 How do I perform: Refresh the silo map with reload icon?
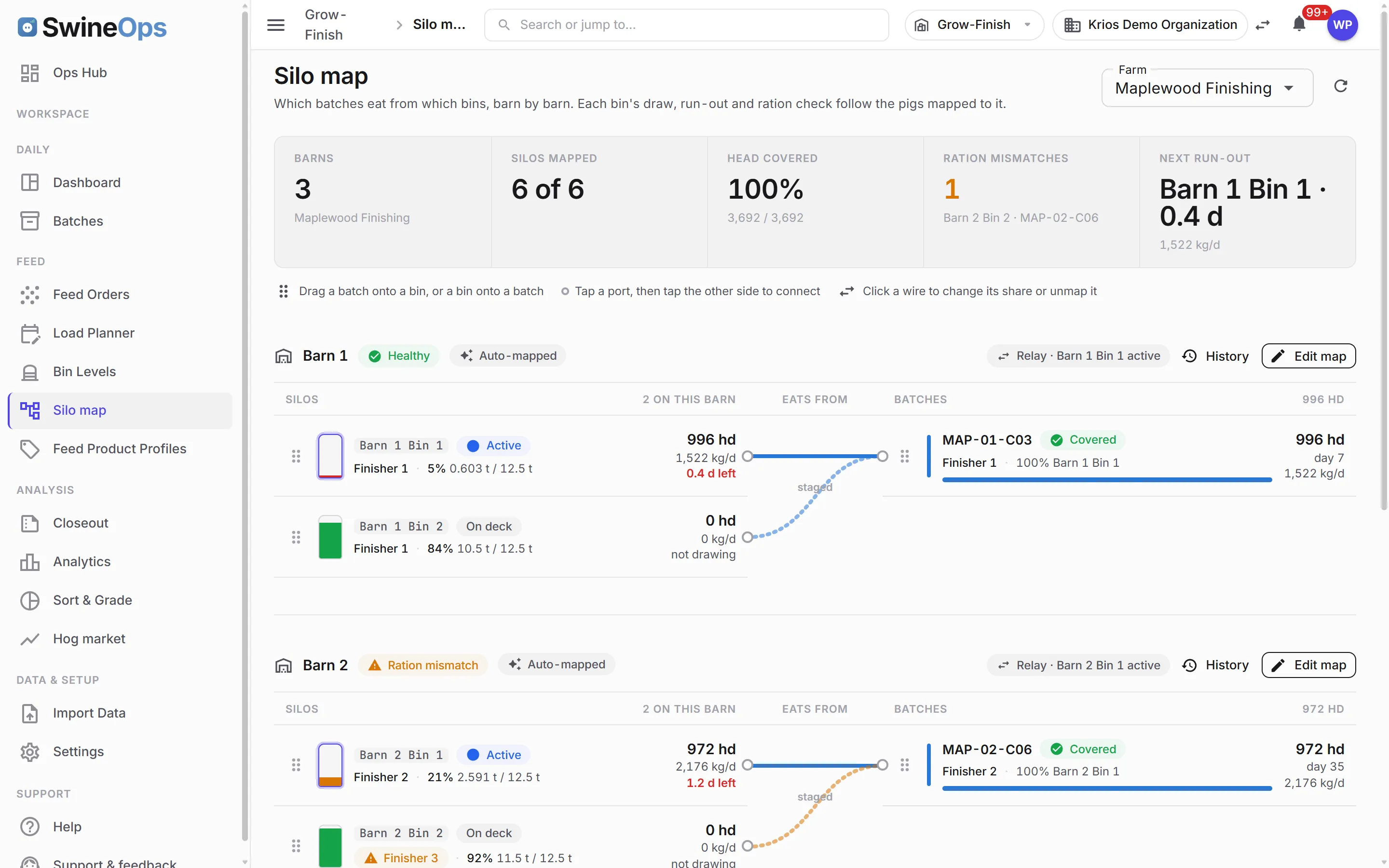[1340, 87]
